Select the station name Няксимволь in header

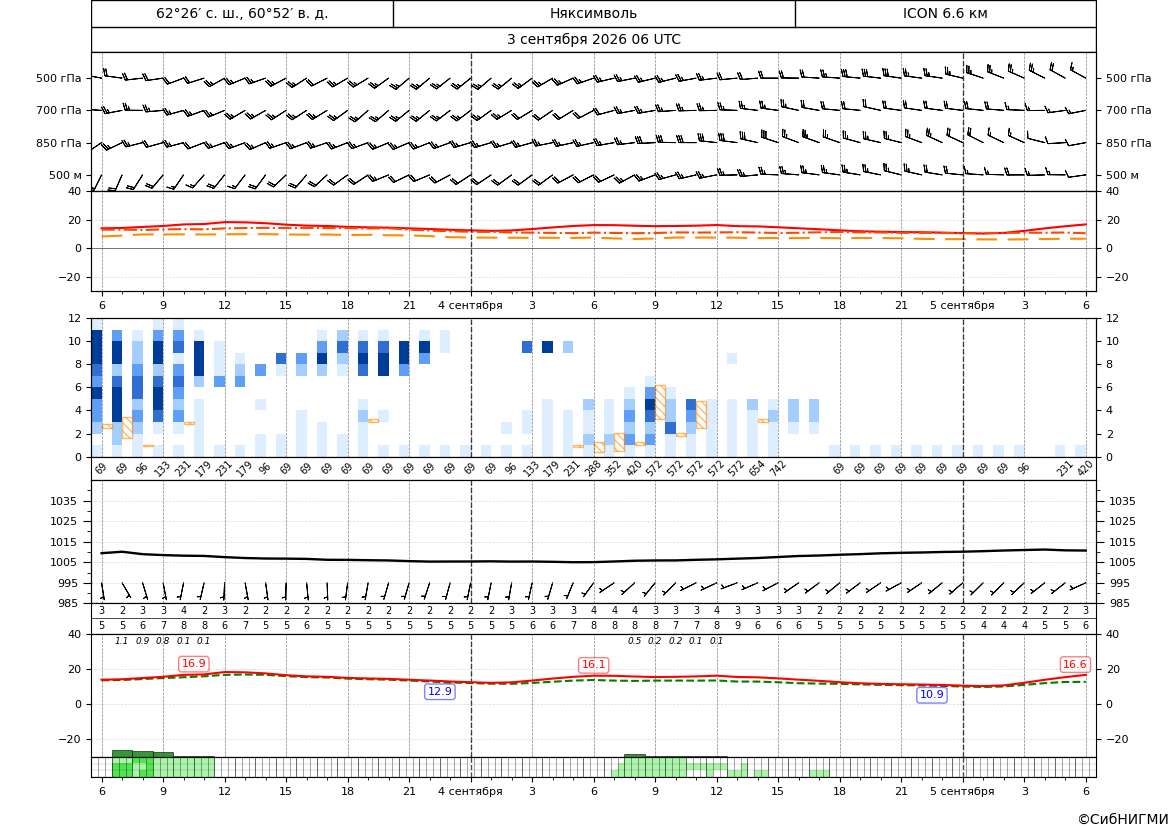(x=593, y=13)
